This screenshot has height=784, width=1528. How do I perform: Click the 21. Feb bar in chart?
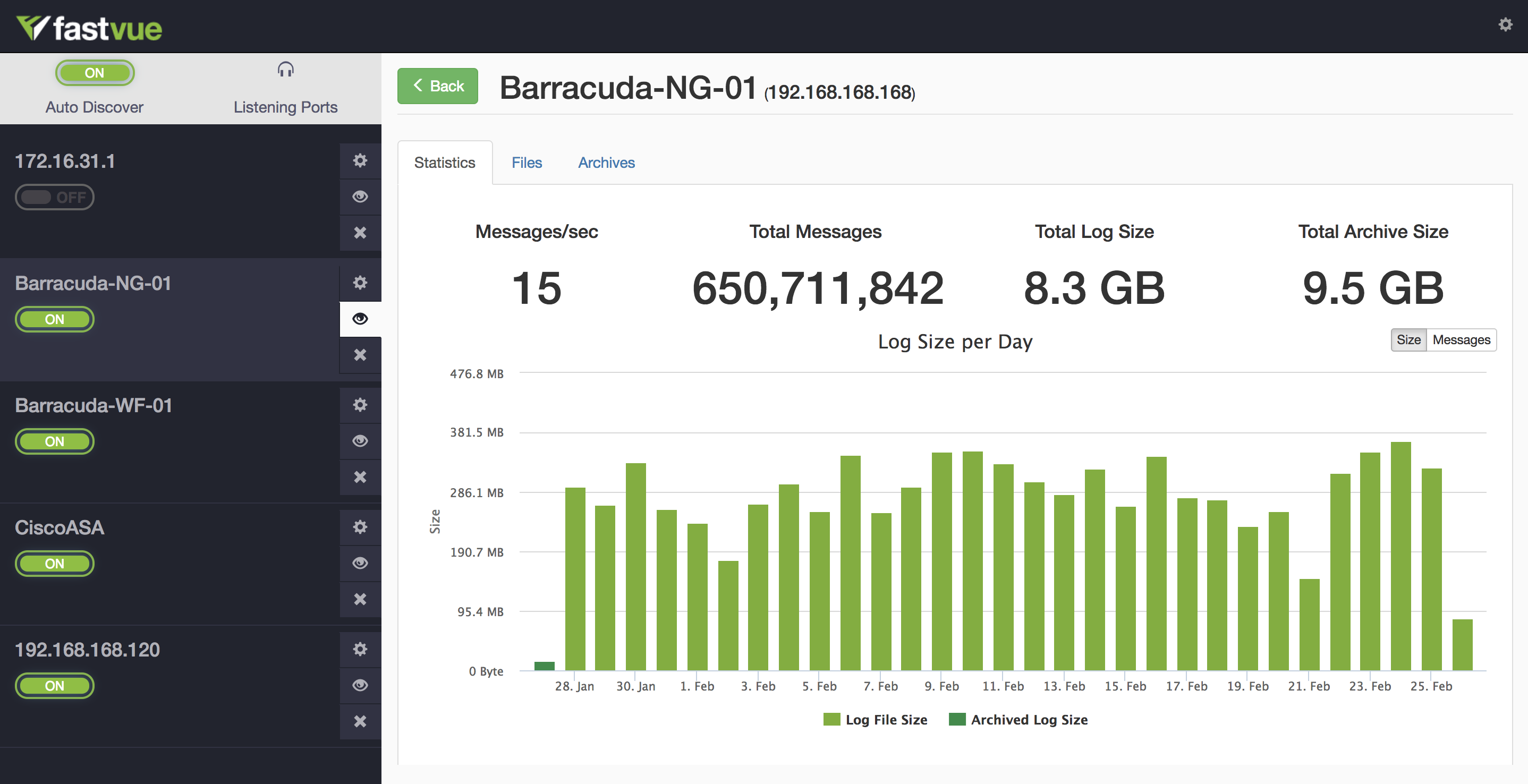tap(1309, 625)
